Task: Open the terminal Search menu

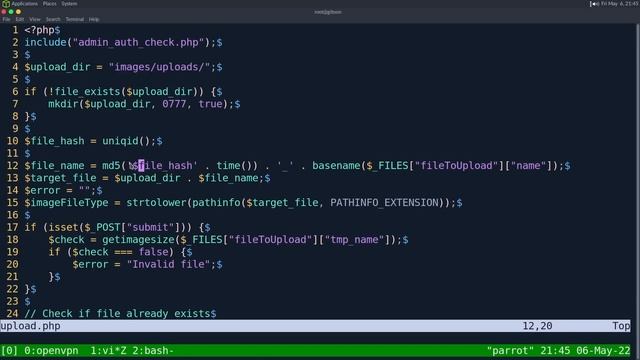Action: coord(53,19)
